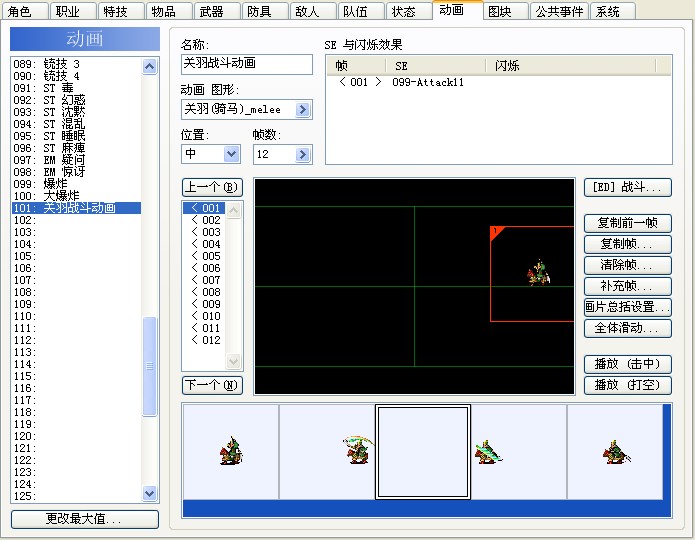Click 更改最大值... button
This screenshot has width=695, height=540.
pyautogui.click(x=85, y=519)
